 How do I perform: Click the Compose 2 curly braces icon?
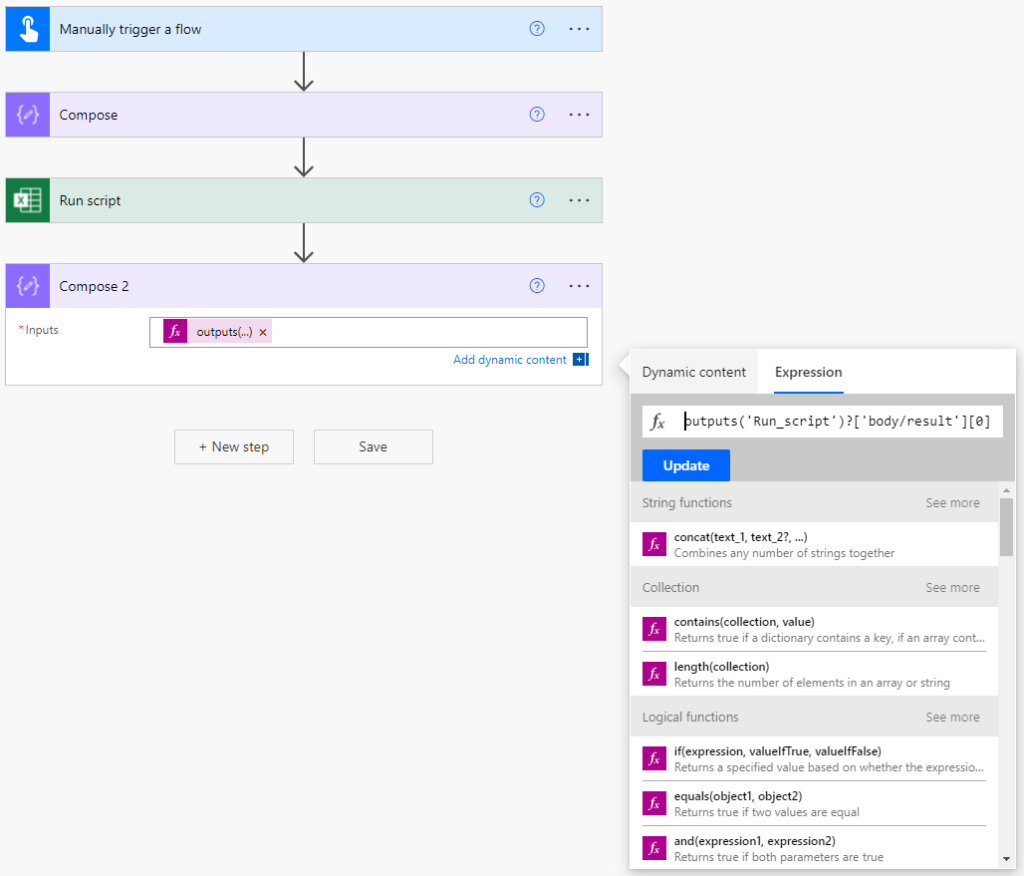point(28,286)
